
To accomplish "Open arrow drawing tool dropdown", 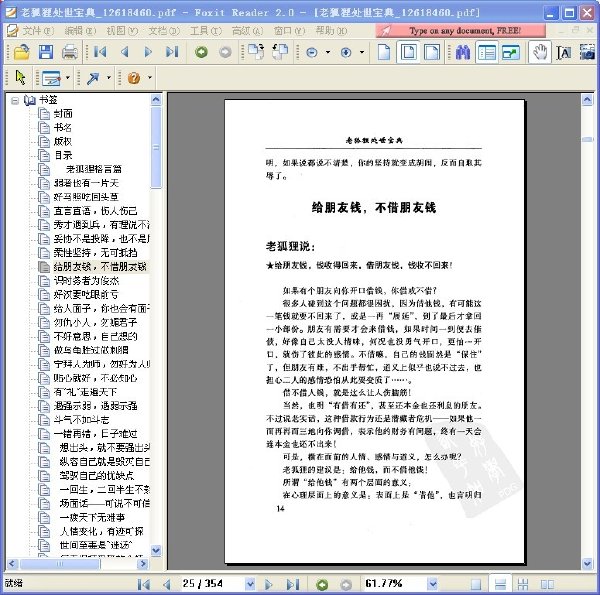I will coord(109,78).
